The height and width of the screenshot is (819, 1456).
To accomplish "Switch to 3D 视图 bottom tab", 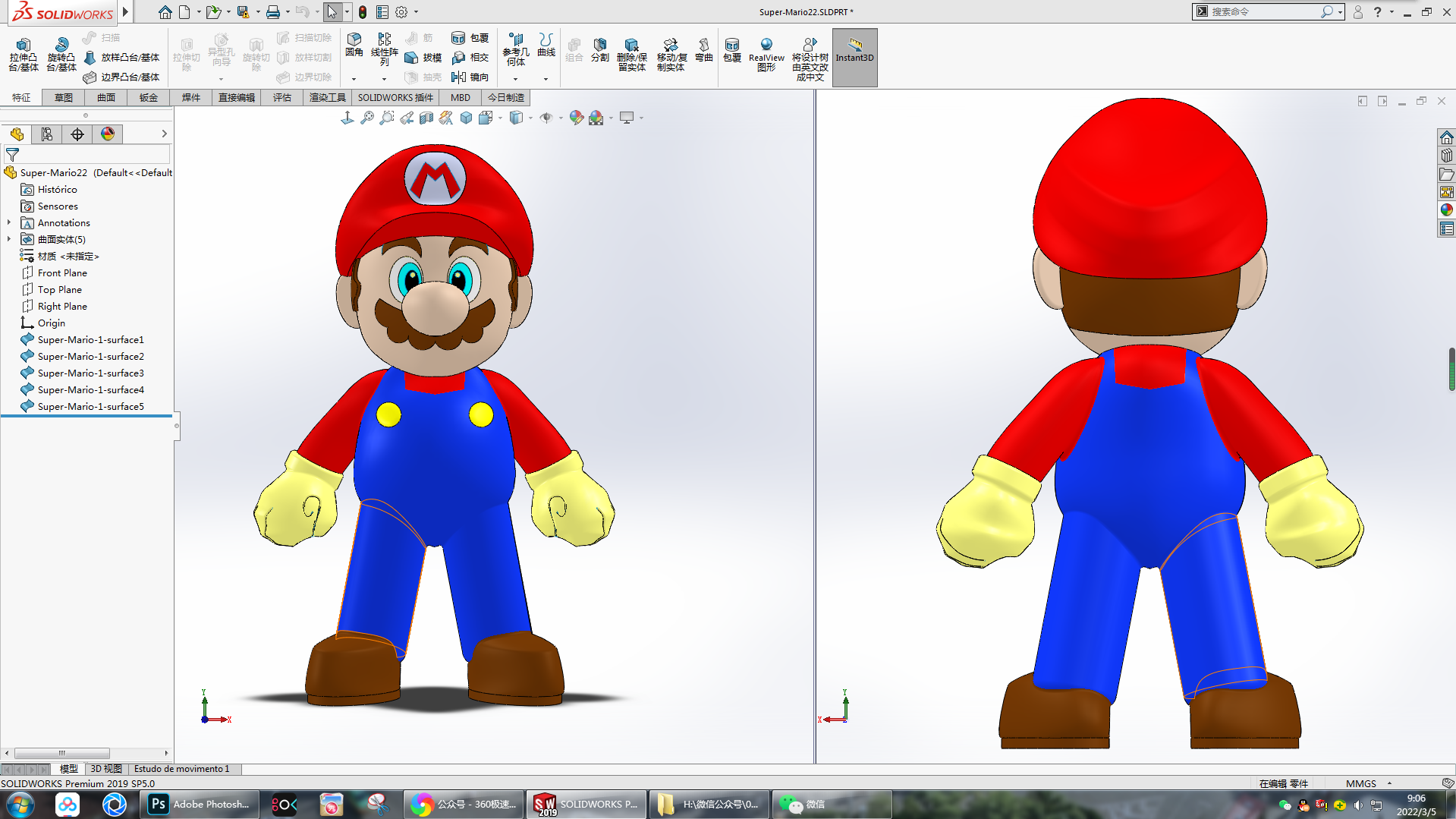I will [106, 769].
